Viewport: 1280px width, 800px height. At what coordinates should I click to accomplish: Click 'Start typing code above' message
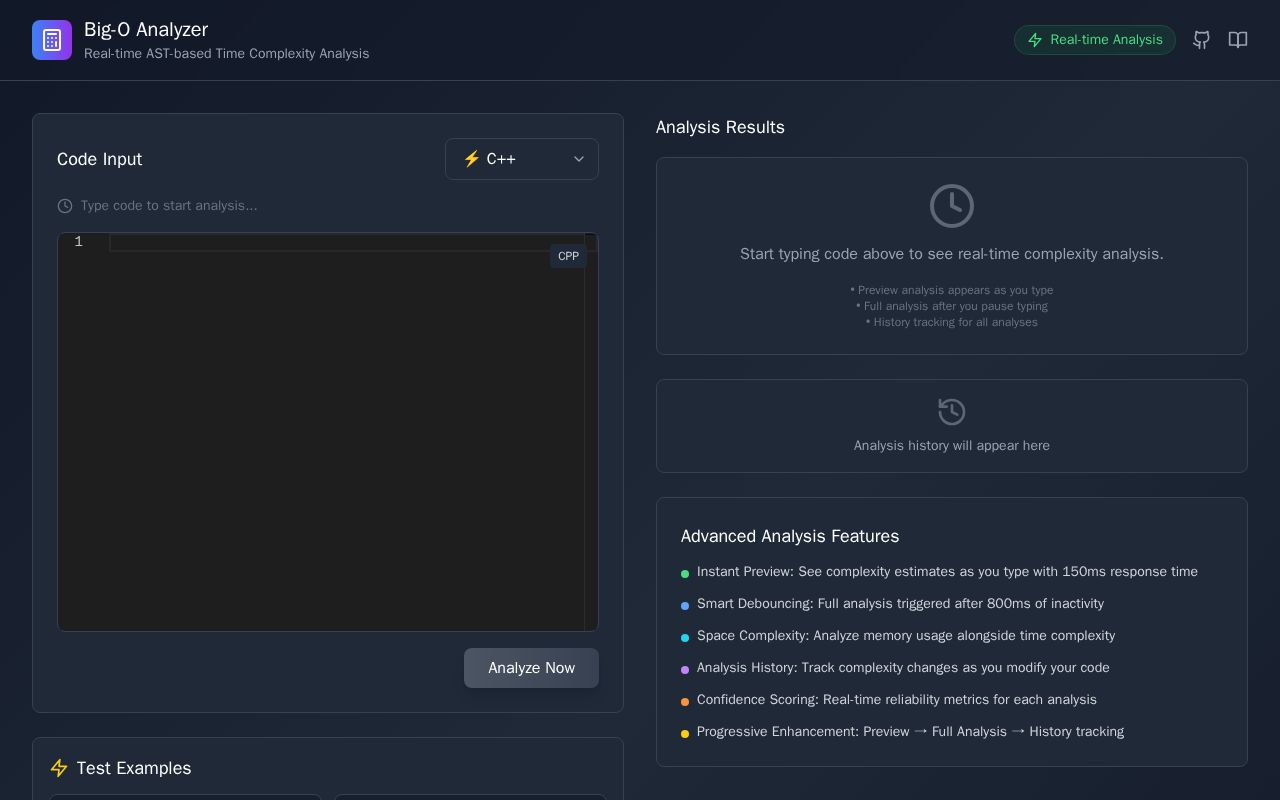coord(952,254)
